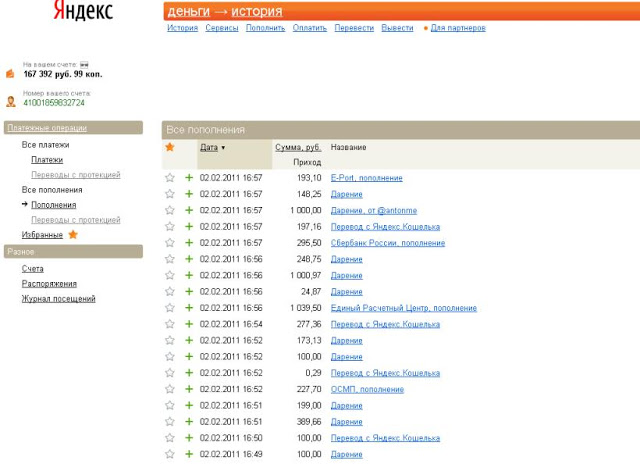This screenshot has width=640, height=464.
Task: Click the 'деньги' header link
Action: pyautogui.click(x=189, y=11)
